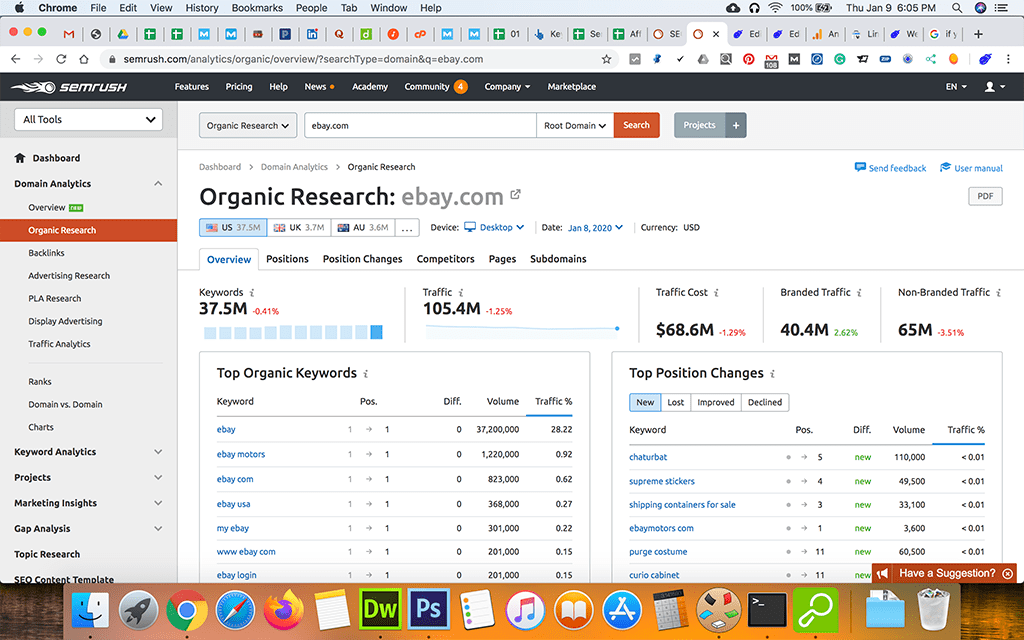The width and height of the screenshot is (1024, 640).
Task: Switch to the Positions tab
Action: click(287, 259)
